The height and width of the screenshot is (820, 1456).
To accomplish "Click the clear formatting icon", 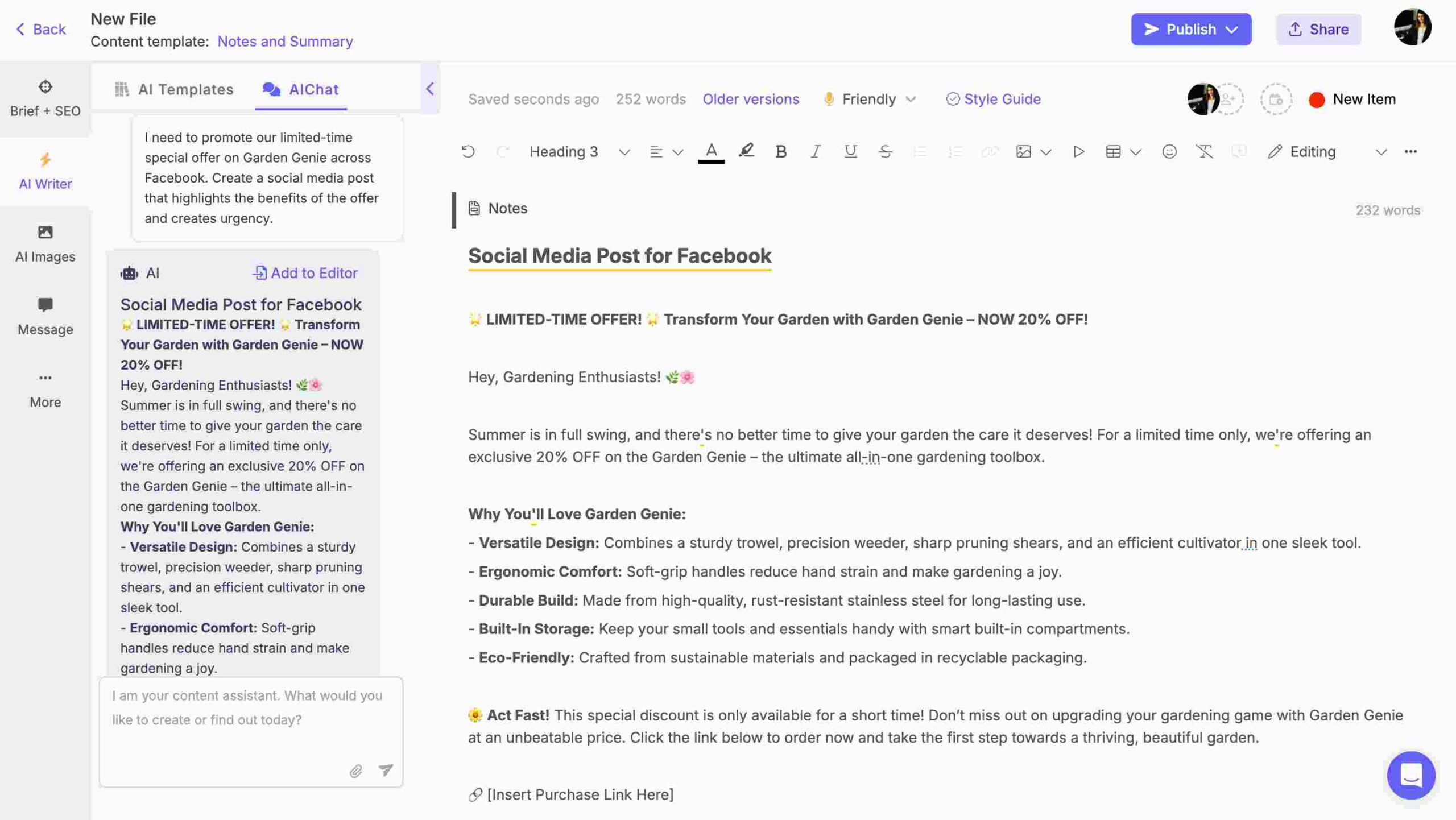I will pos(1204,151).
